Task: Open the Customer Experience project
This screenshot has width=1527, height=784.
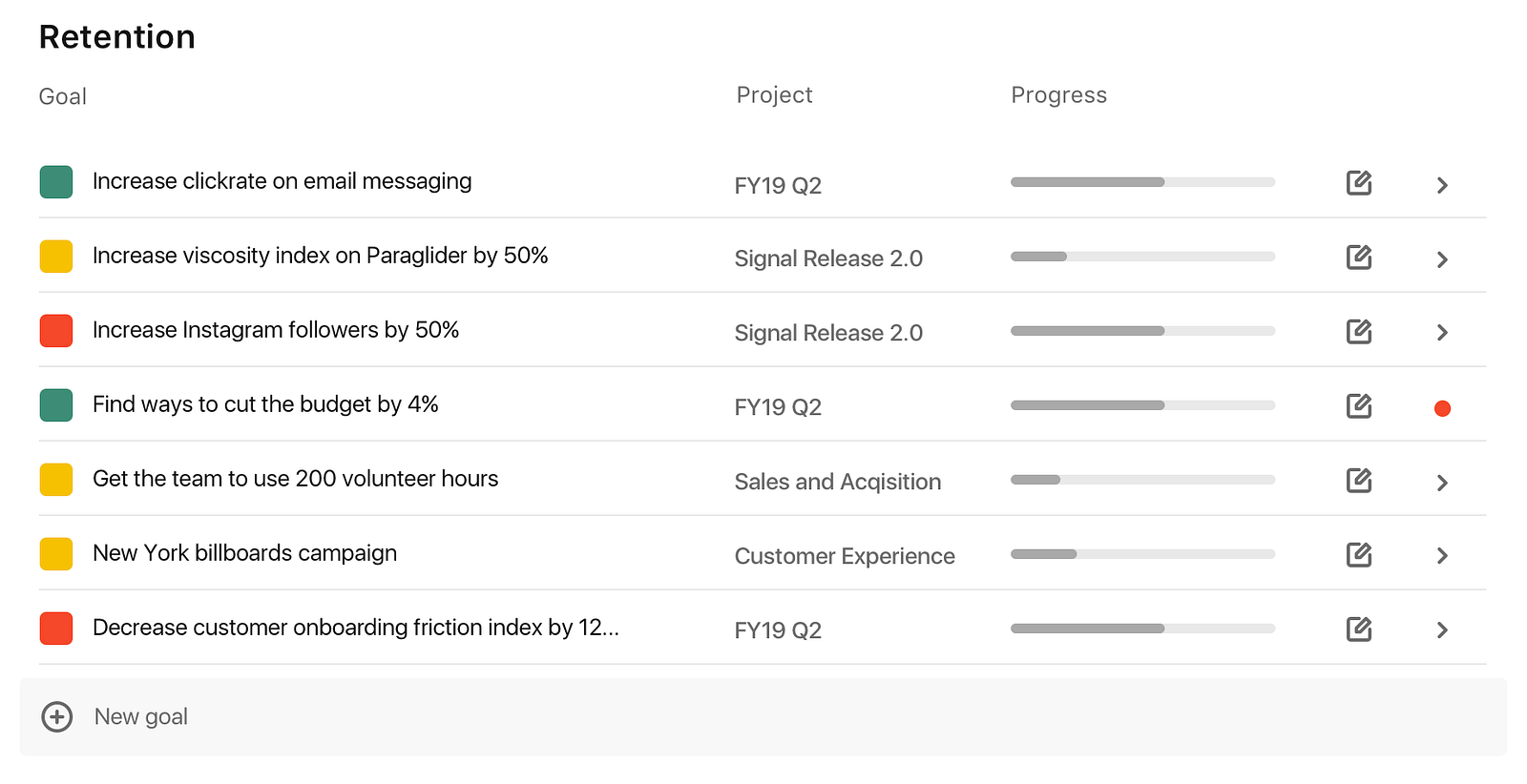Action: 844,556
